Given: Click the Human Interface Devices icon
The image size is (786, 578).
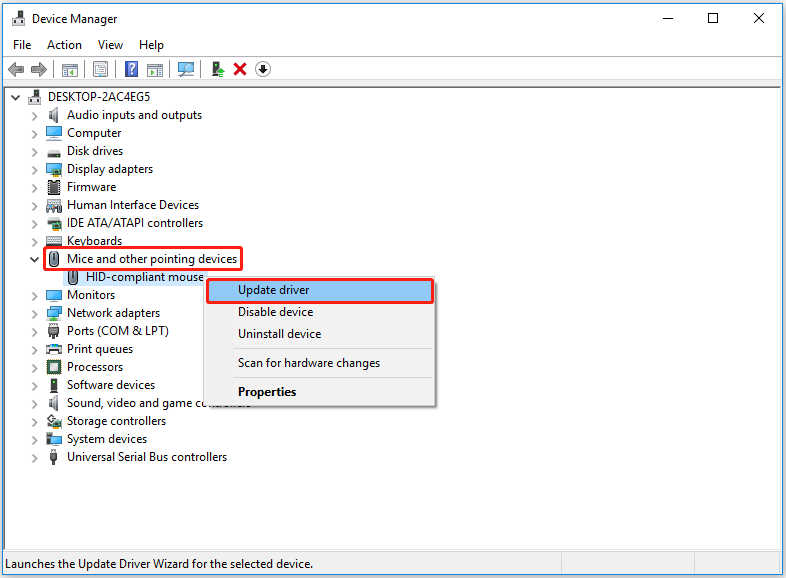Looking at the screenshot, I should coord(54,206).
